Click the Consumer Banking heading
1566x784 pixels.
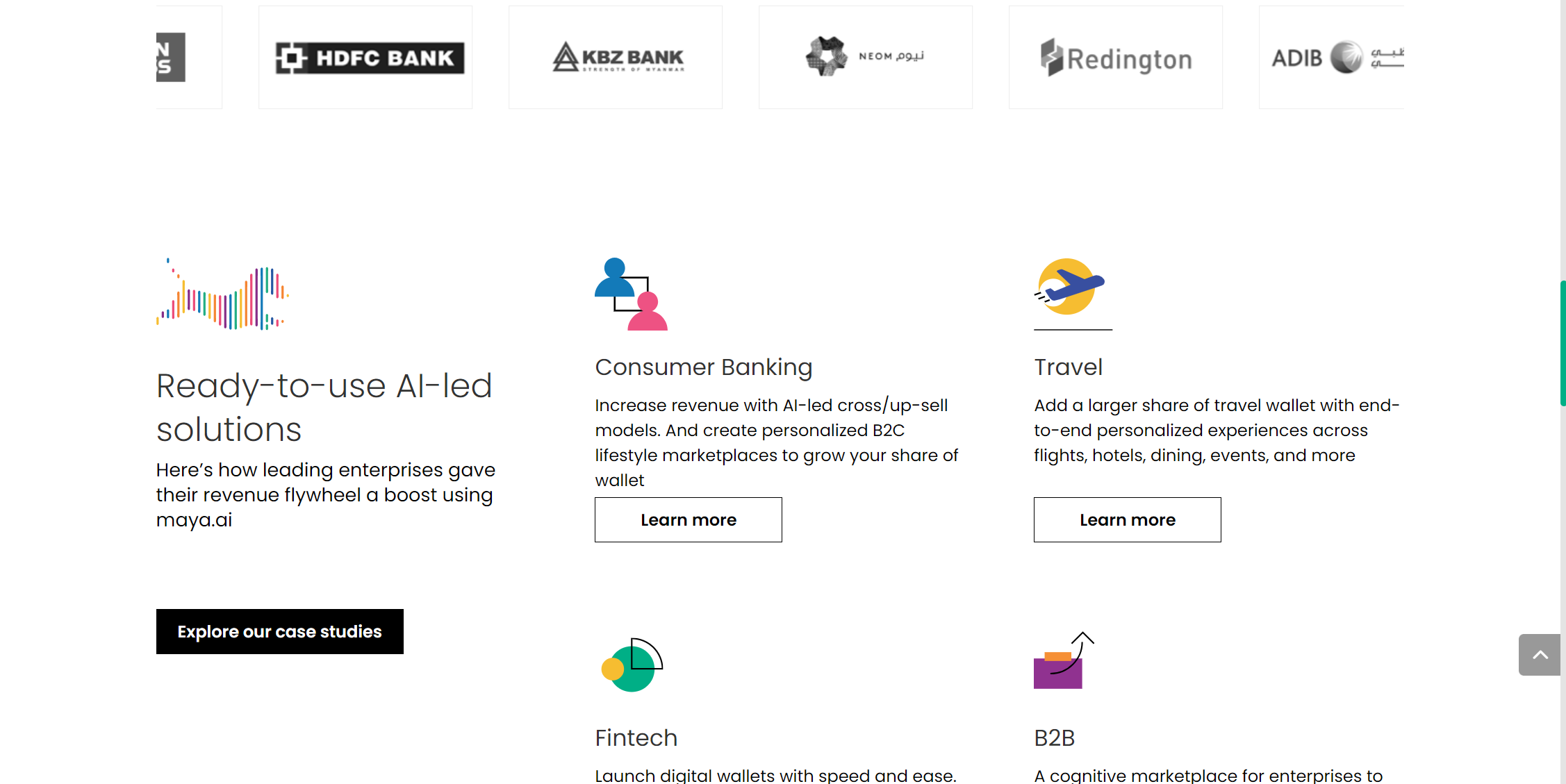[x=704, y=367]
